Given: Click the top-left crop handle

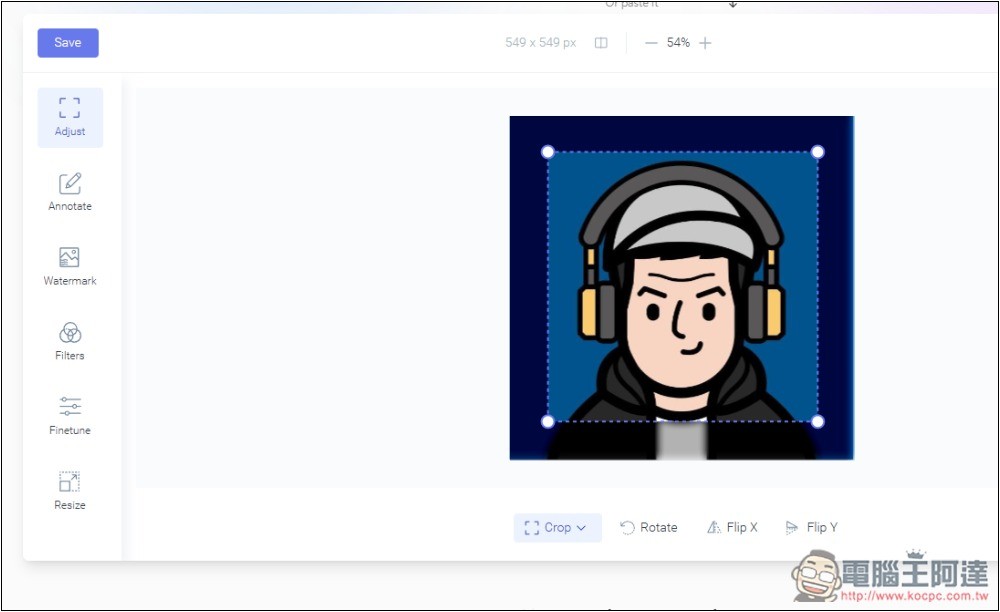Looking at the screenshot, I should pos(548,152).
